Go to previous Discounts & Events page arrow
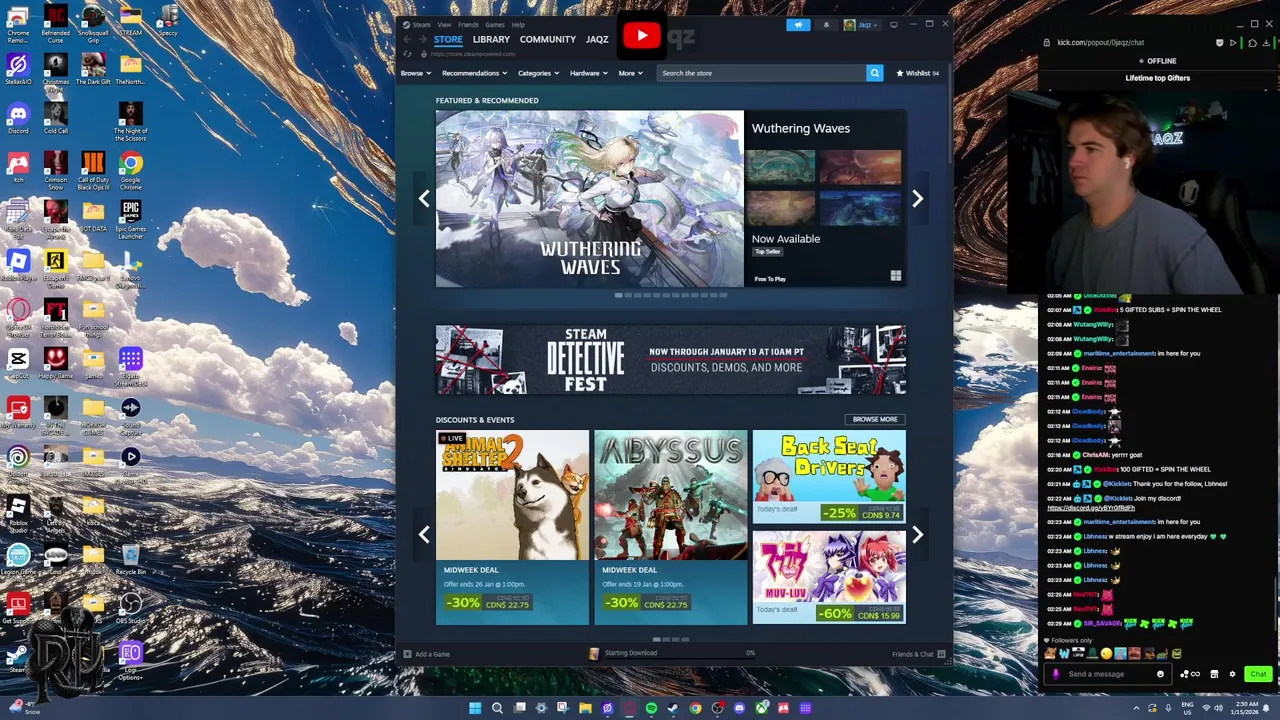The image size is (1280, 720). tap(424, 534)
